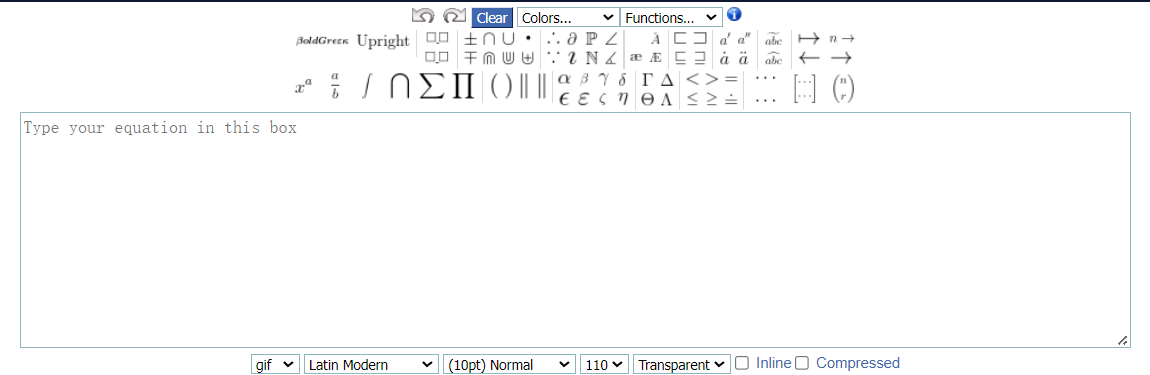Insert capital Lambda letter
Viewport: 1150px width, 375px height.
[666, 99]
